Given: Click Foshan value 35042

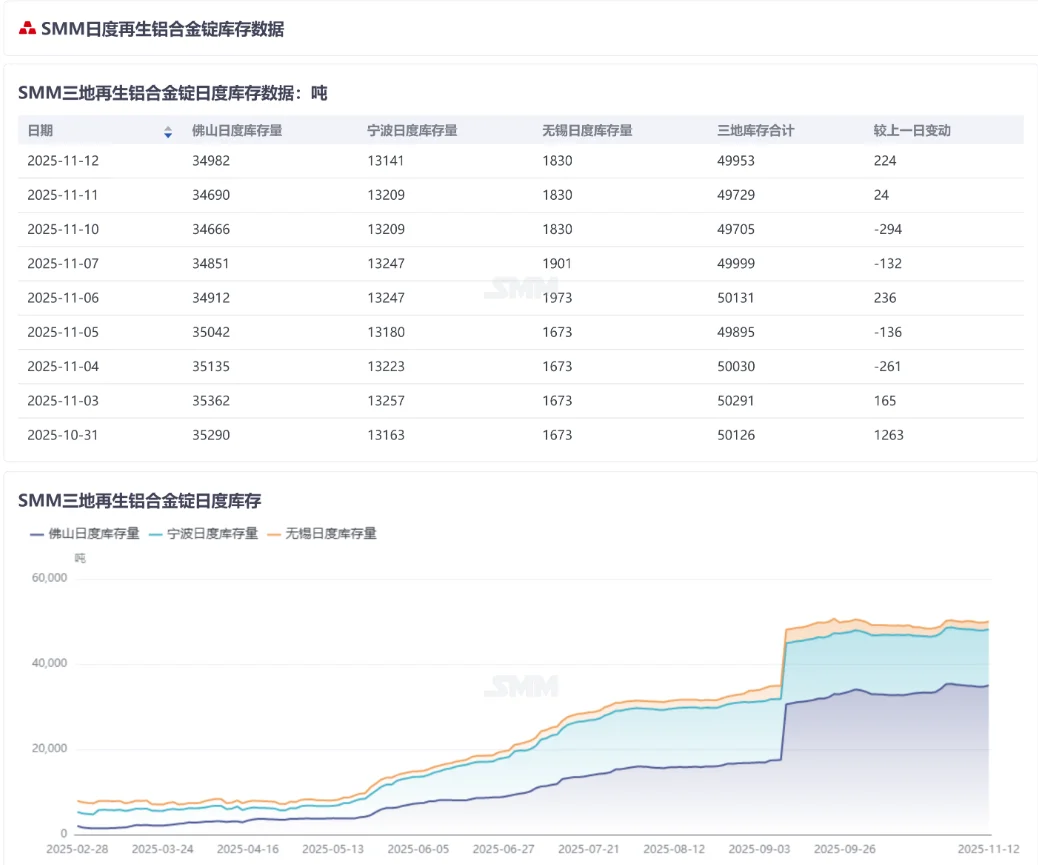Looking at the screenshot, I should (x=211, y=332).
